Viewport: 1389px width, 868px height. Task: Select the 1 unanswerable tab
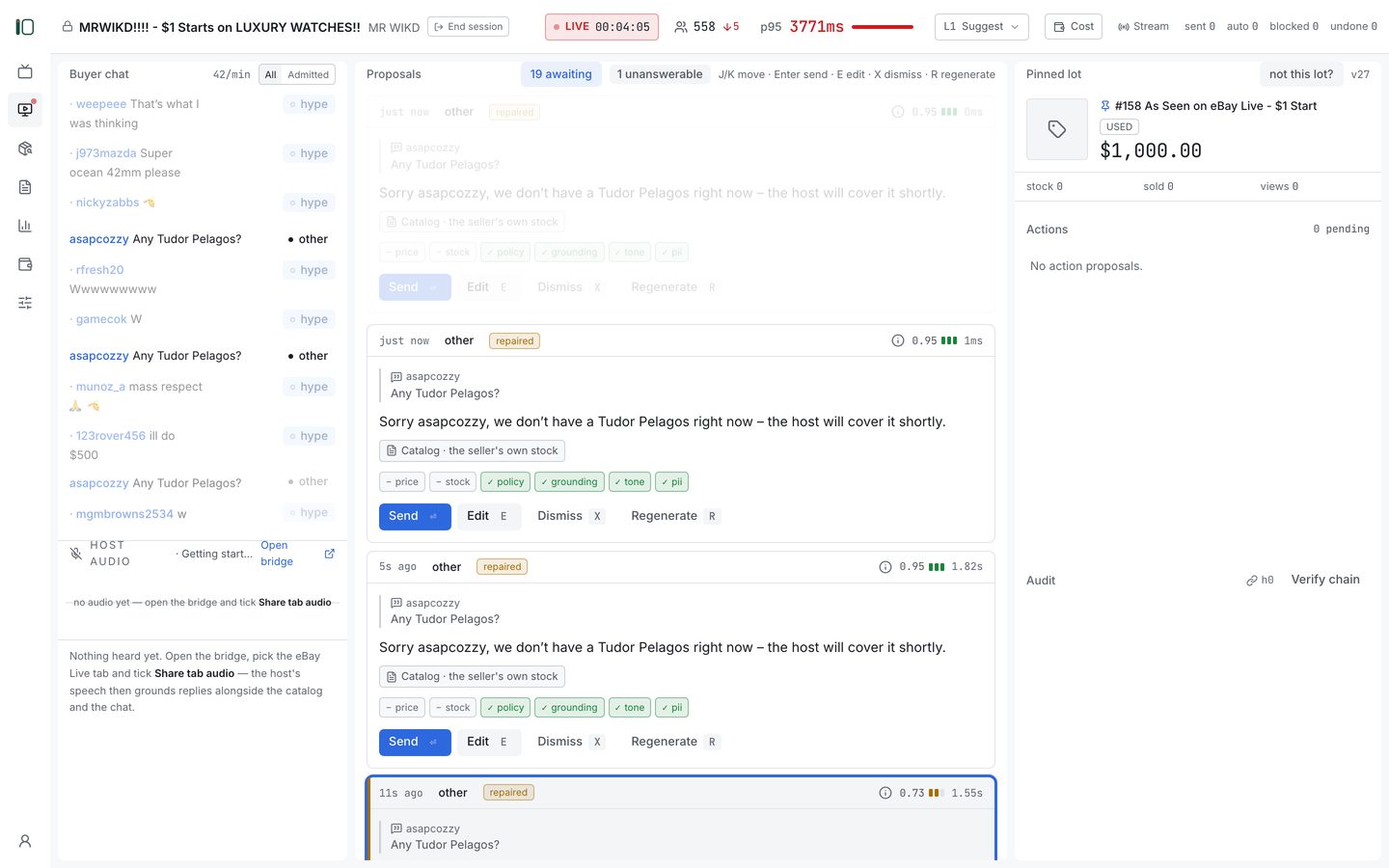(660, 74)
